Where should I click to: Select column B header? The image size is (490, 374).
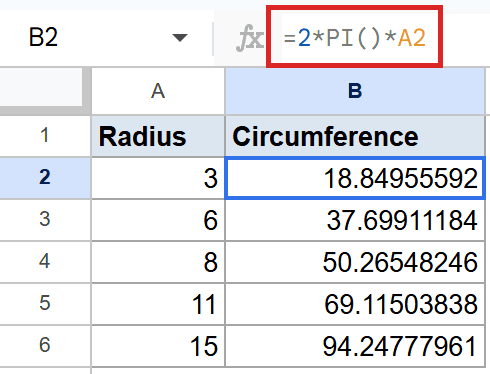[x=355, y=91]
